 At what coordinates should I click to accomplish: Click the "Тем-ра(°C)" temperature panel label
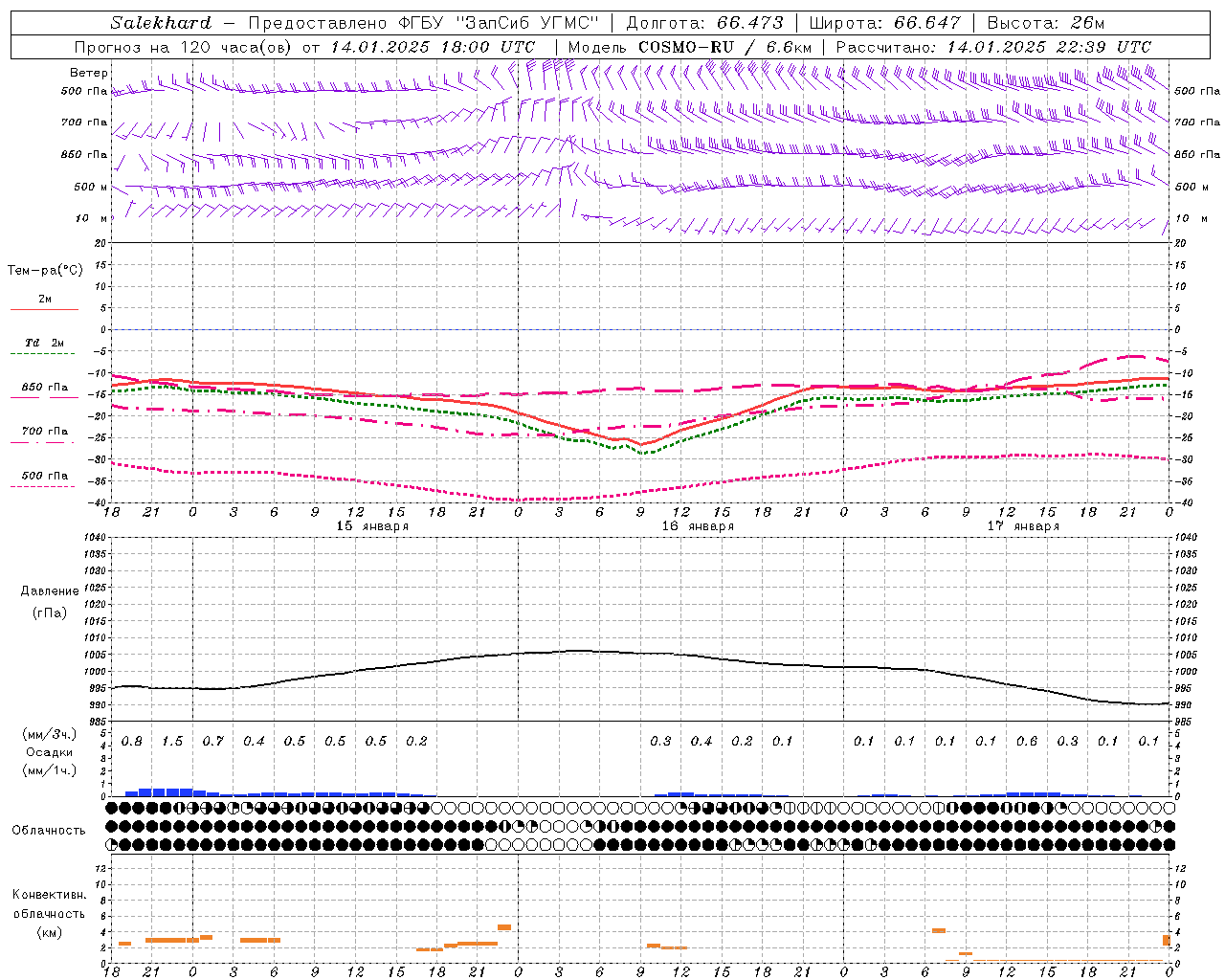(45, 271)
